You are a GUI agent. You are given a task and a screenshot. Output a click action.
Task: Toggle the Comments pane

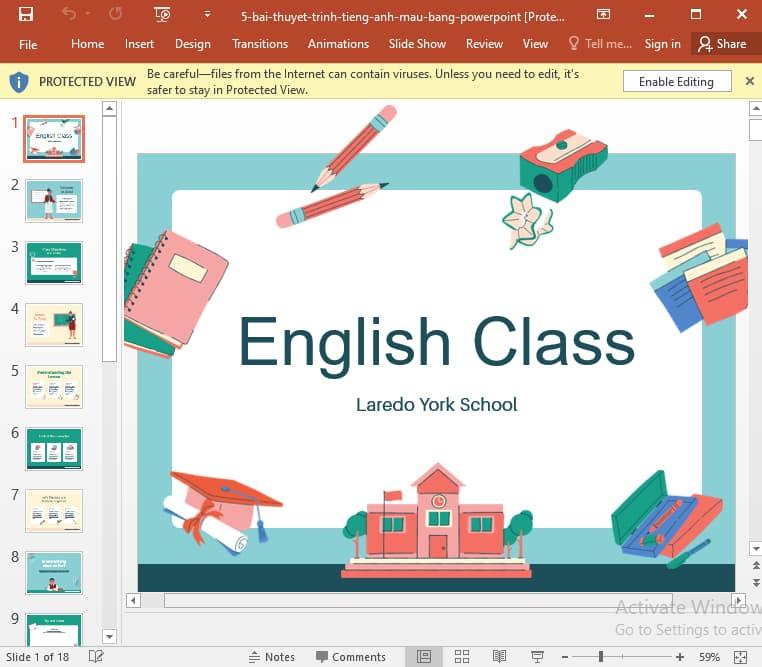(351, 657)
